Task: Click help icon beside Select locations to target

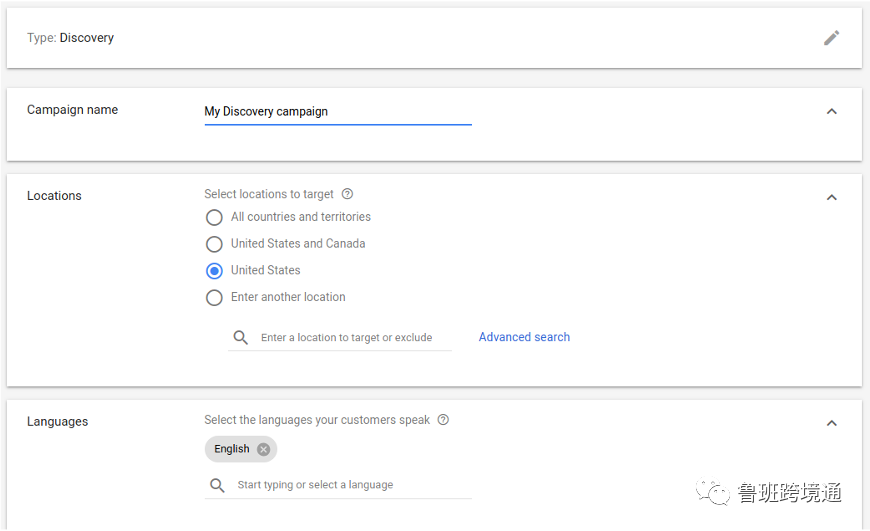Action: pyautogui.click(x=347, y=194)
